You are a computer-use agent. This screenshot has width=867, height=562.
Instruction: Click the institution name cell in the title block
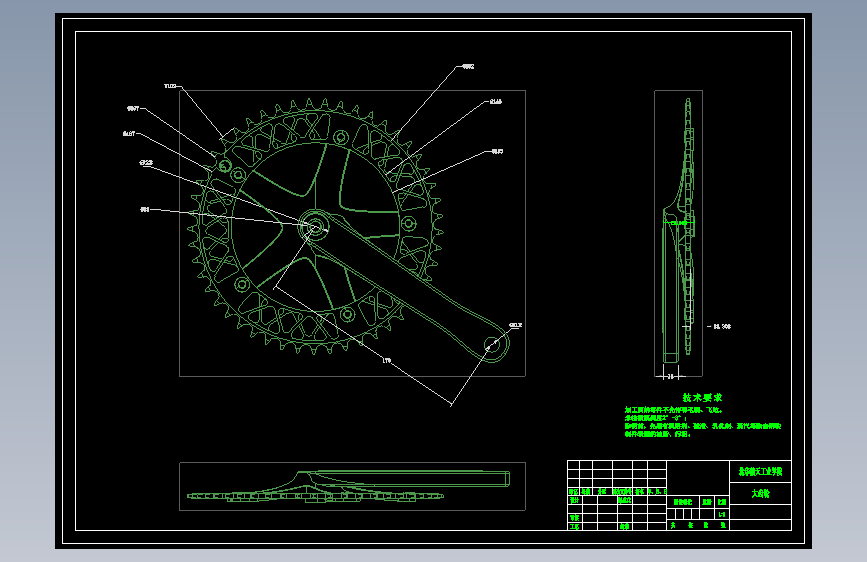tap(760, 472)
